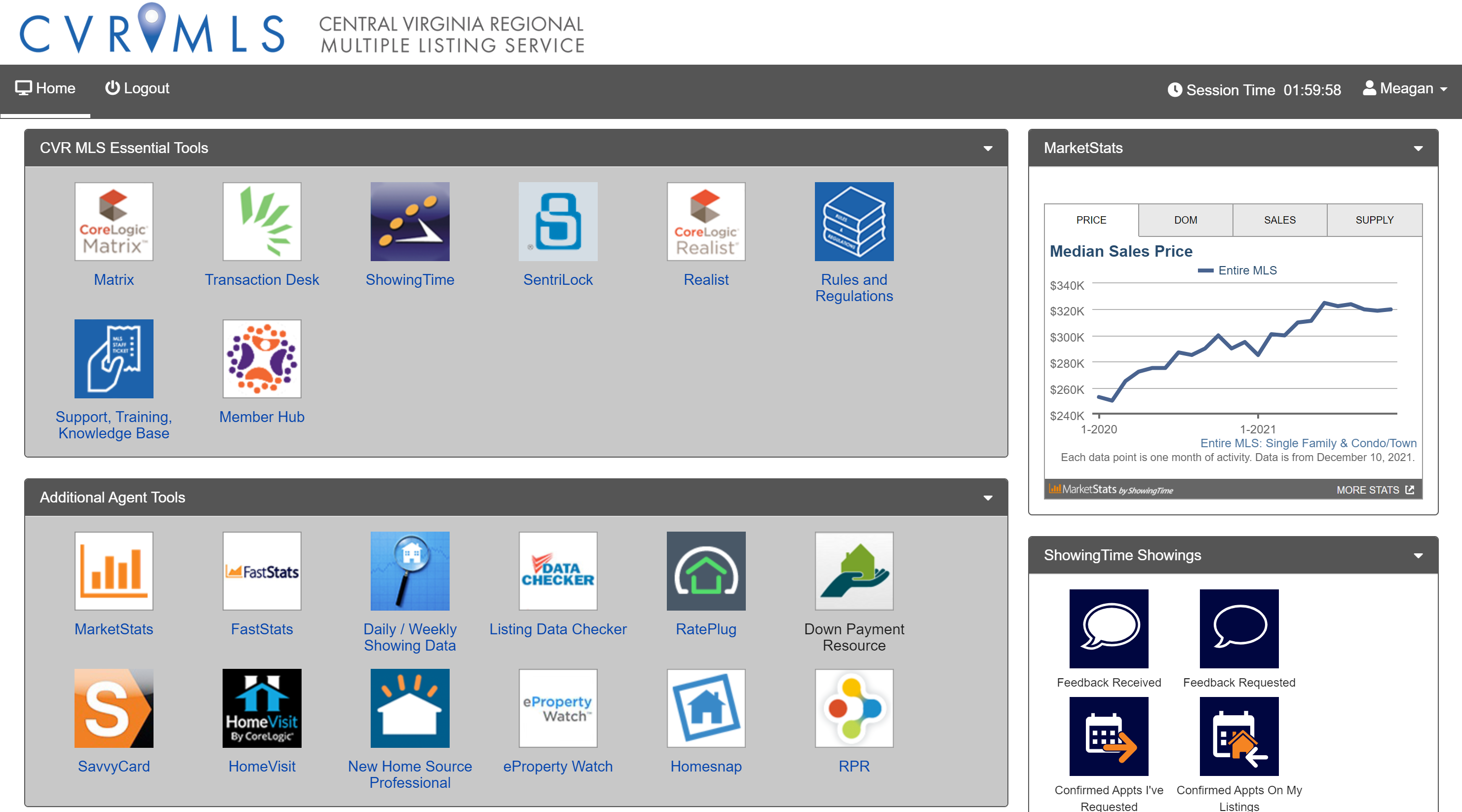Open the Meagan user dropdown

1405,88
